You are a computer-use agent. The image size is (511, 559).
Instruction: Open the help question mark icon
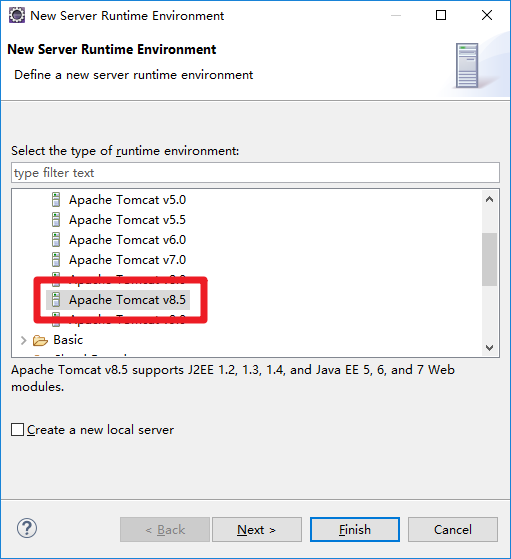(27, 528)
